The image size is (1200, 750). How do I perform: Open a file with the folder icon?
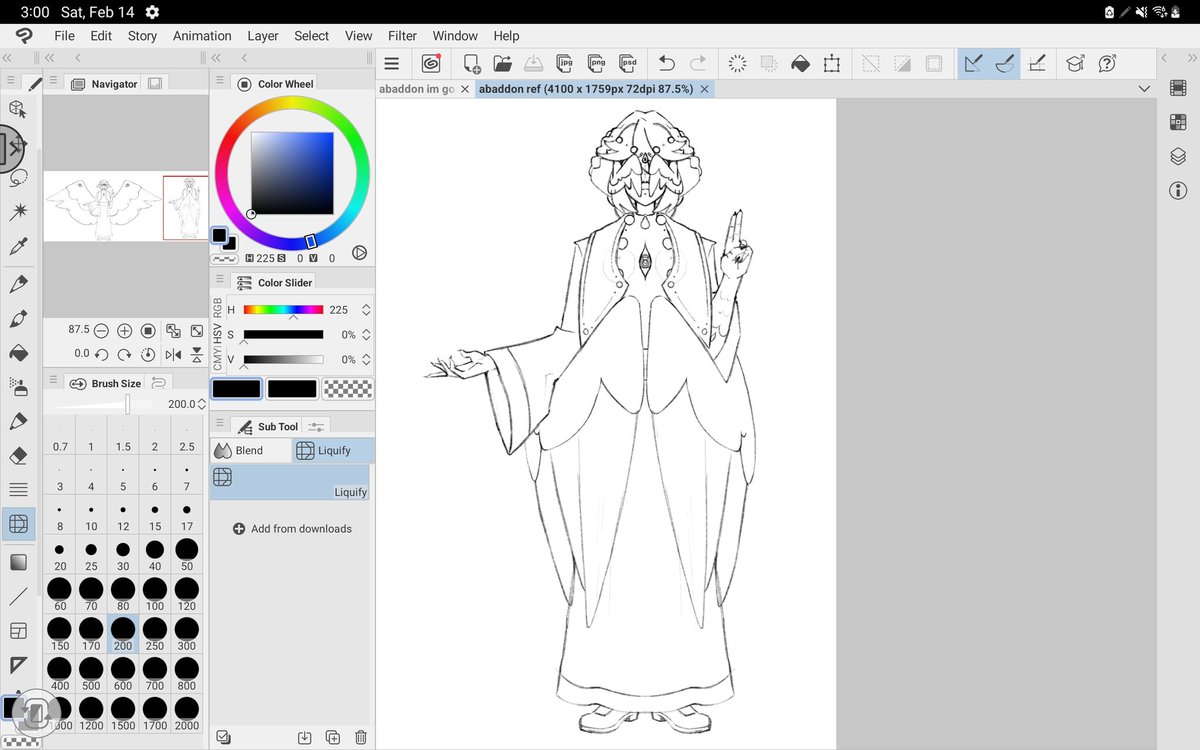pos(502,63)
